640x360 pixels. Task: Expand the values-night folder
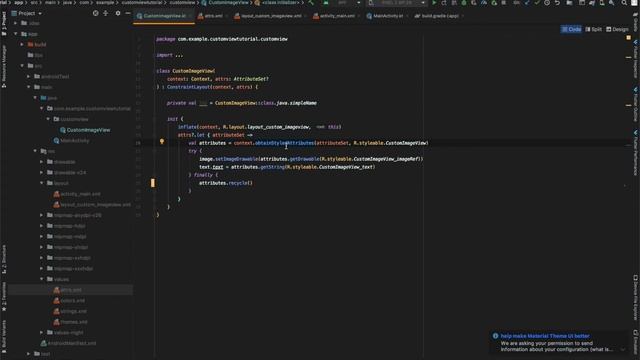[42, 333]
